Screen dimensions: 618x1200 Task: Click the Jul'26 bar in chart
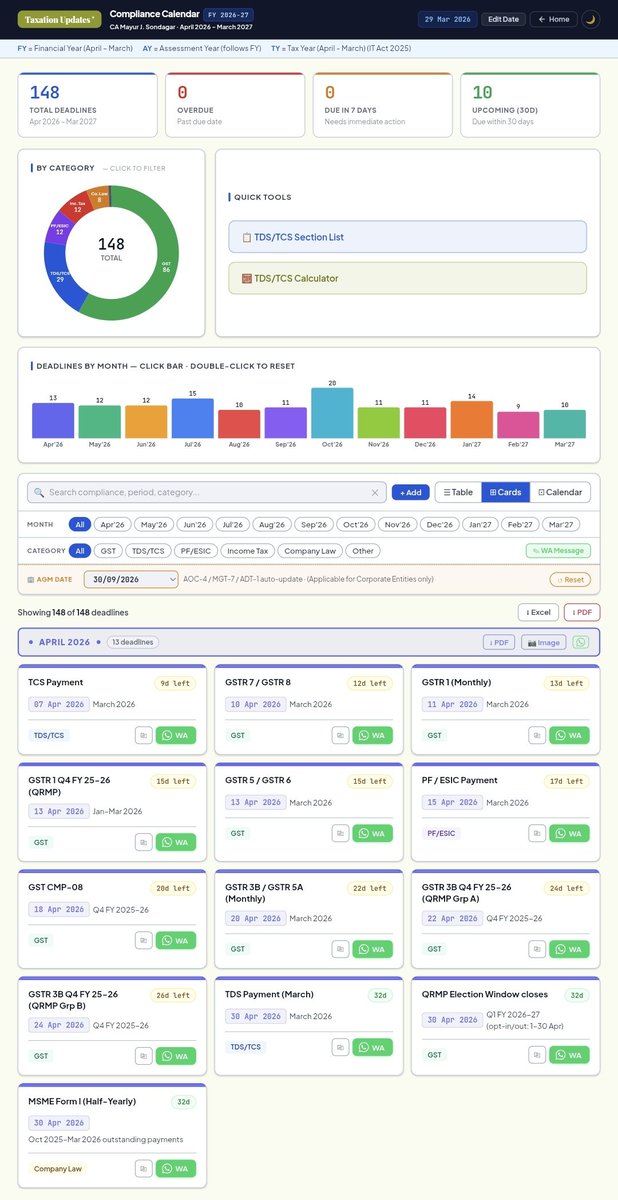(x=192, y=418)
